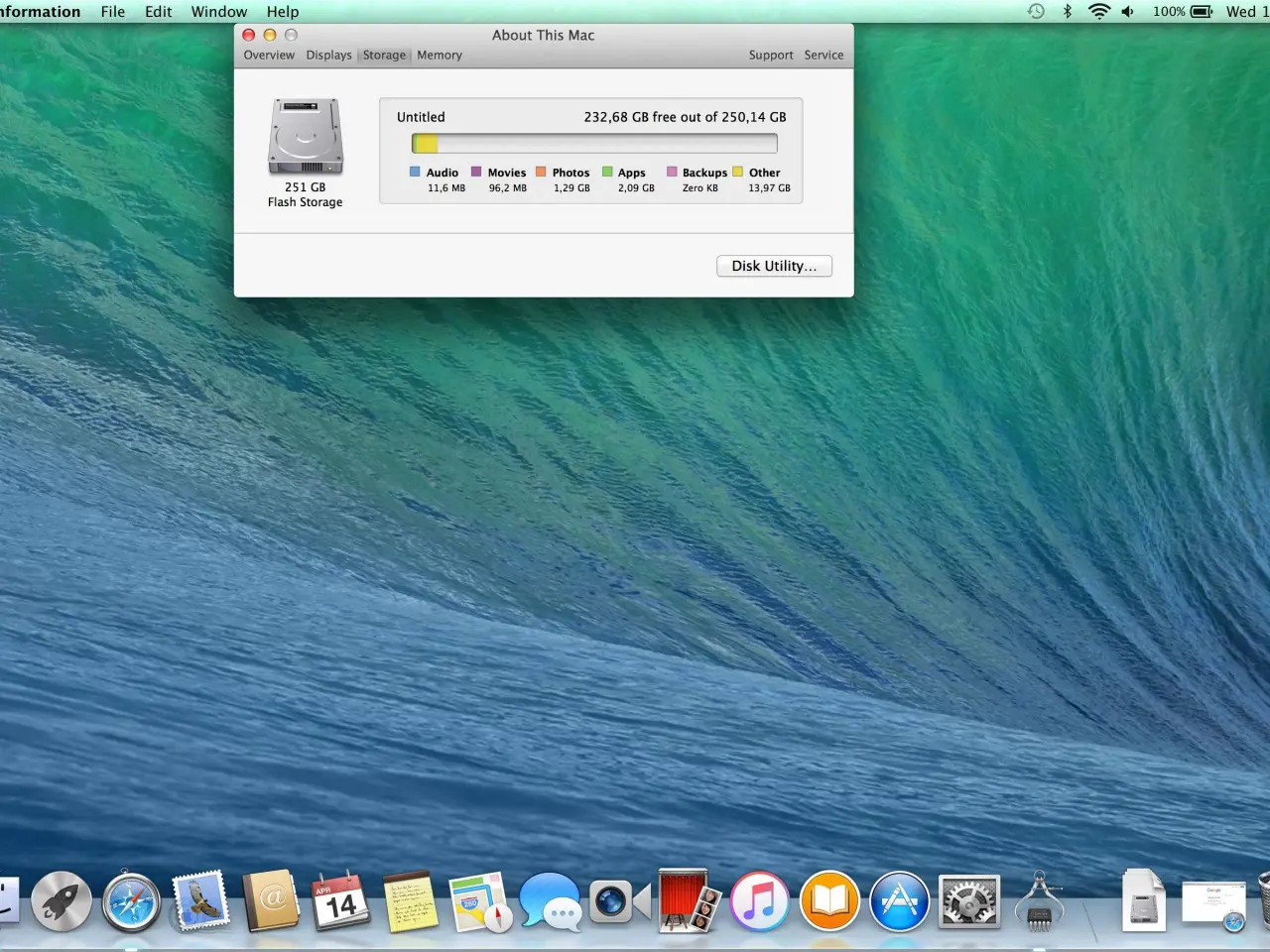Click the purple Movies color swatch
Viewport: 1270px width, 952px height.
[476, 172]
